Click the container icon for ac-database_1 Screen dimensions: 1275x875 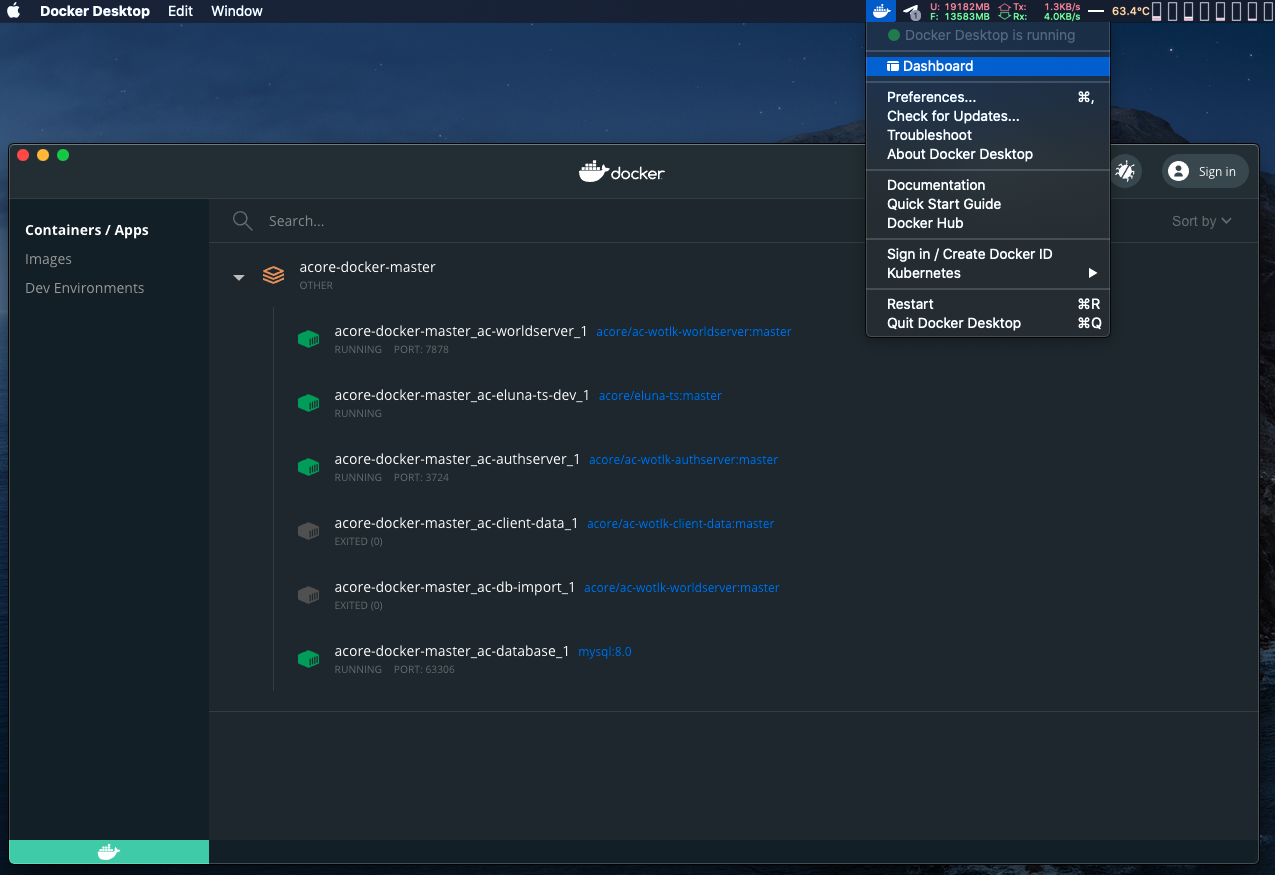coord(308,659)
